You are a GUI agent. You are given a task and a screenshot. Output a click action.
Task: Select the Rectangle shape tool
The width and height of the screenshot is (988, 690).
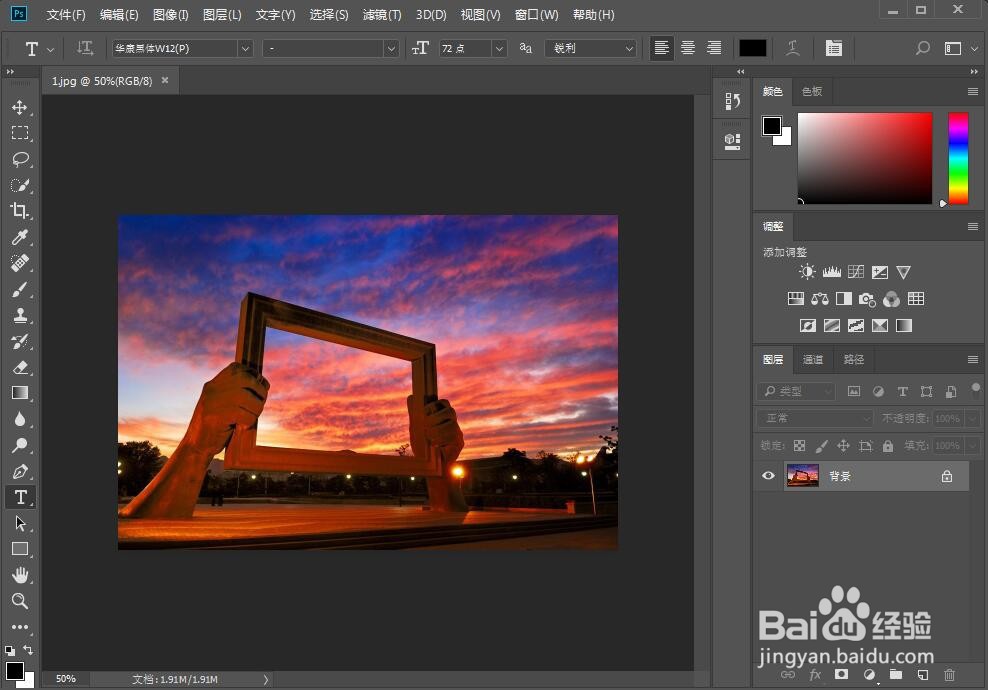pyautogui.click(x=20, y=549)
